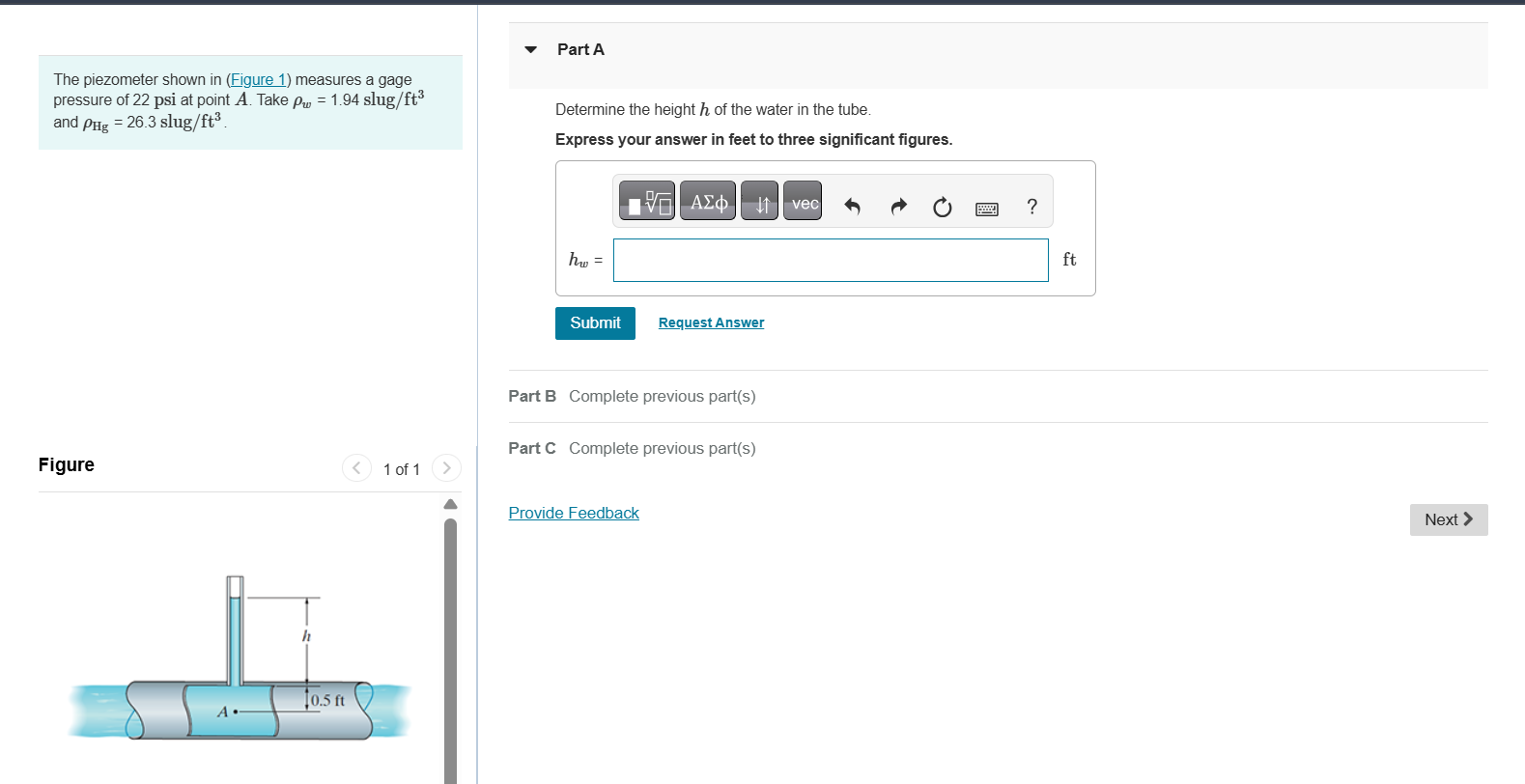Open the Figure 1 link
This screenshot has width=1525, height=784.
258,79
